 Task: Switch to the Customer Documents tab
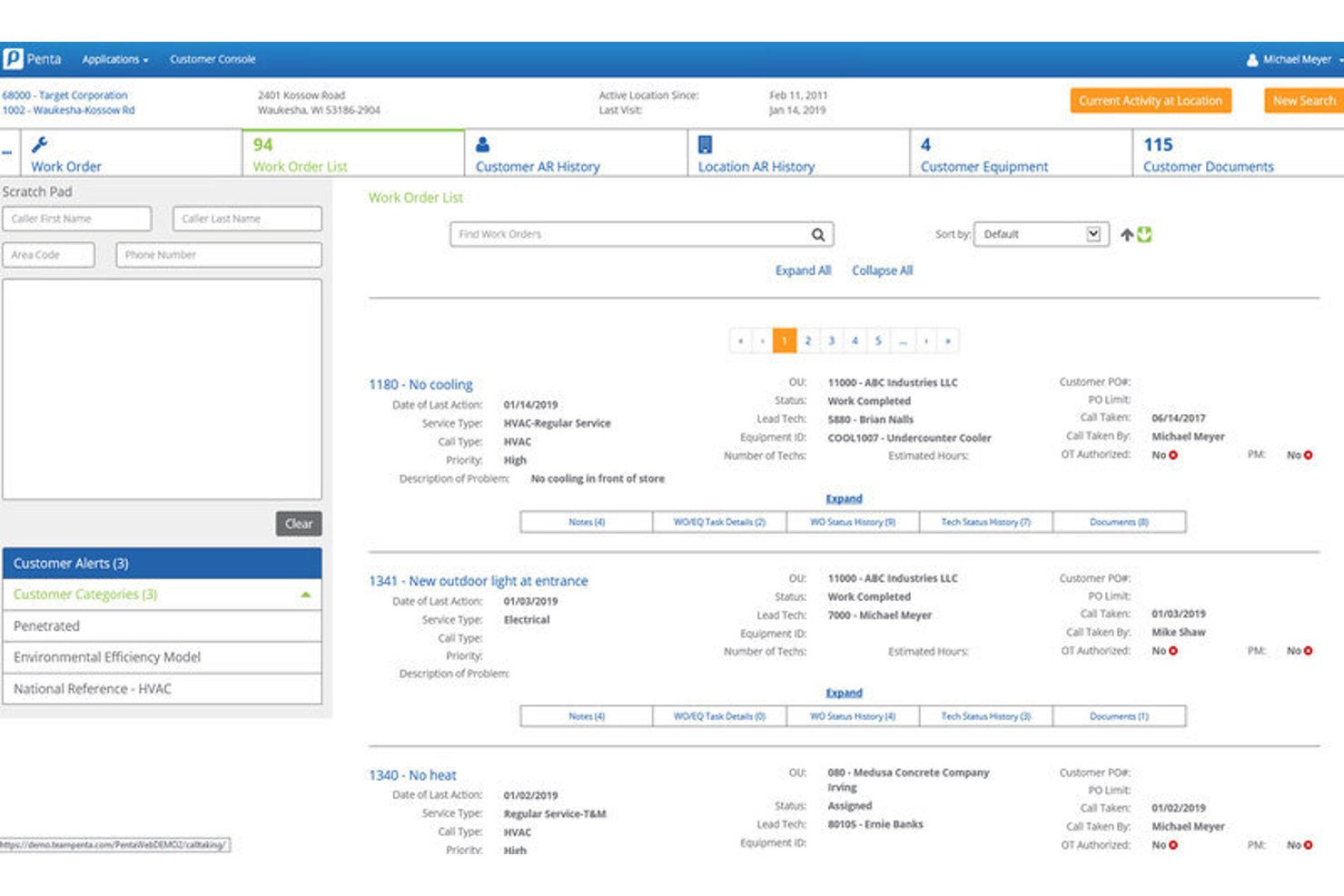pos(1239,153)
